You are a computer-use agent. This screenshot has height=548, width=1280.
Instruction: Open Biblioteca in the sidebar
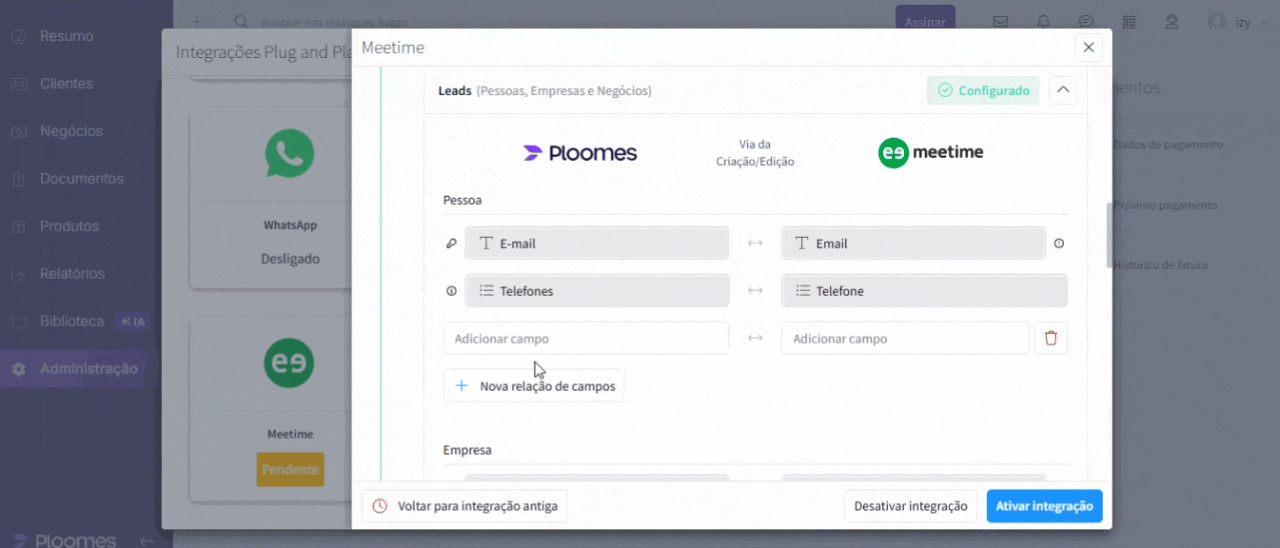[72, 321]
